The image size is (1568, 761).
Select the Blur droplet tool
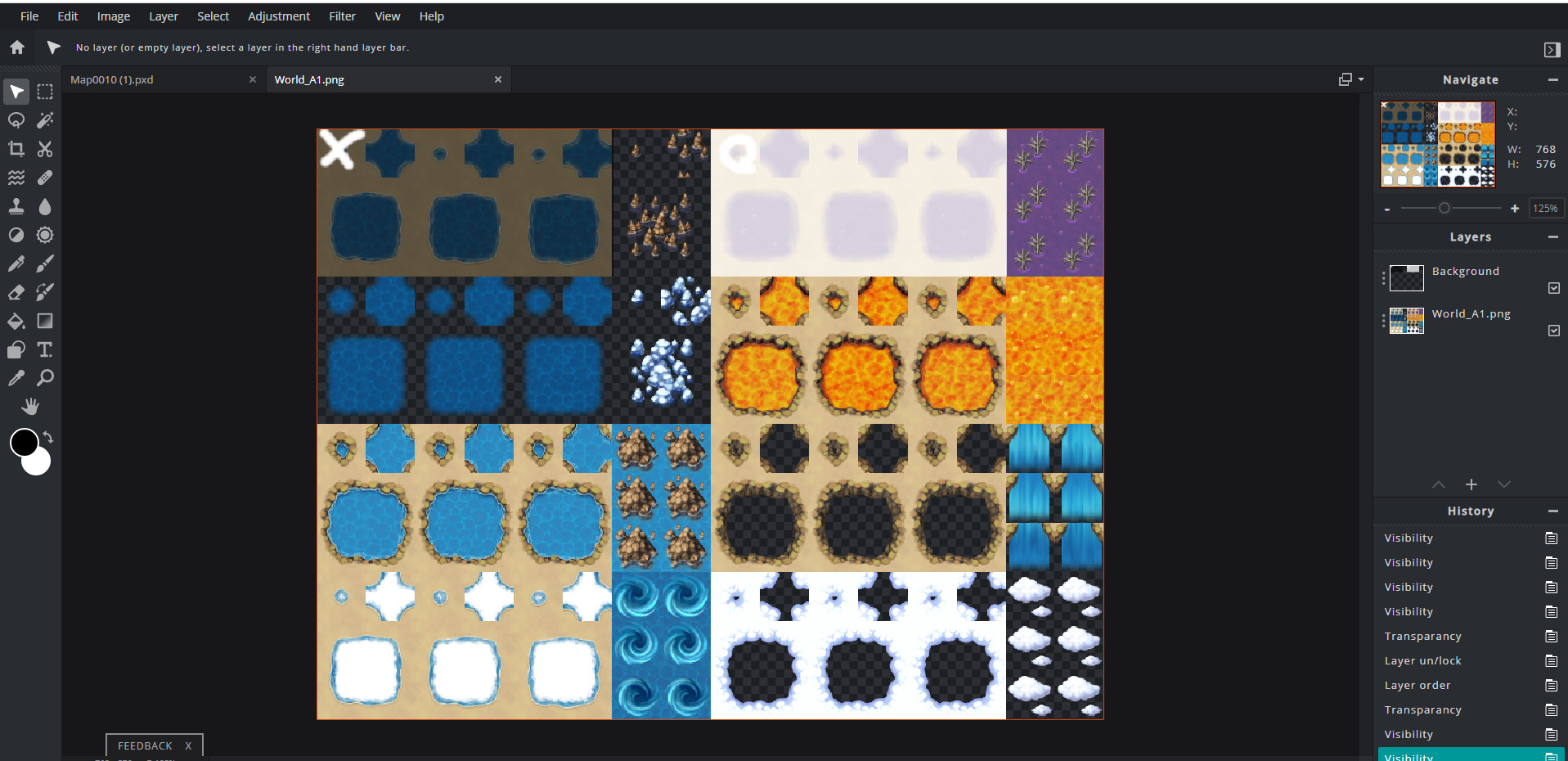pyautogui.click(x=45, y=206)
